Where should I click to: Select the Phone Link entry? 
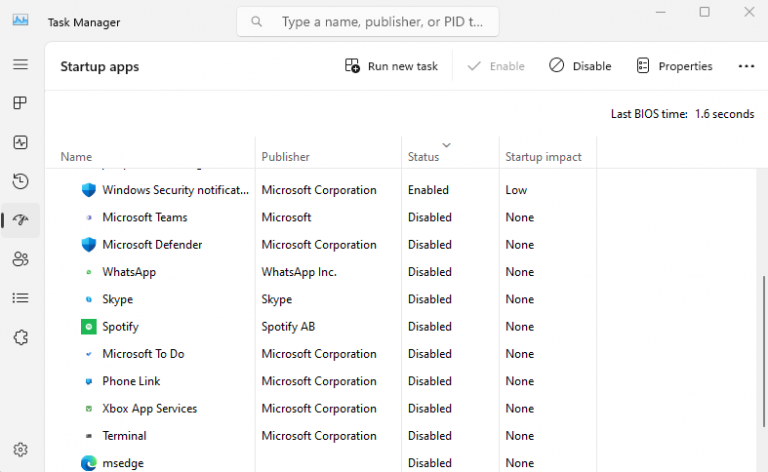coord(131,381)
